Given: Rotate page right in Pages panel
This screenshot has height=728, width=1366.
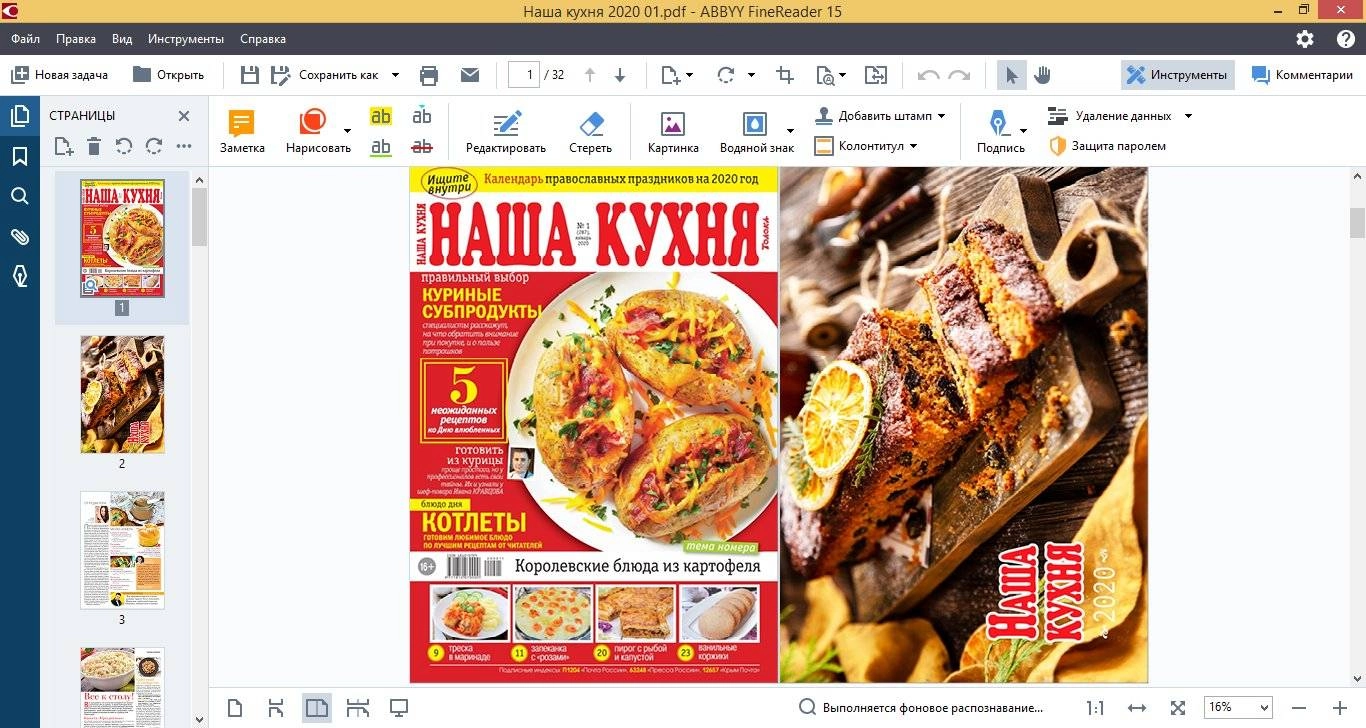Looking at the screenshot, I should [154, 147].
